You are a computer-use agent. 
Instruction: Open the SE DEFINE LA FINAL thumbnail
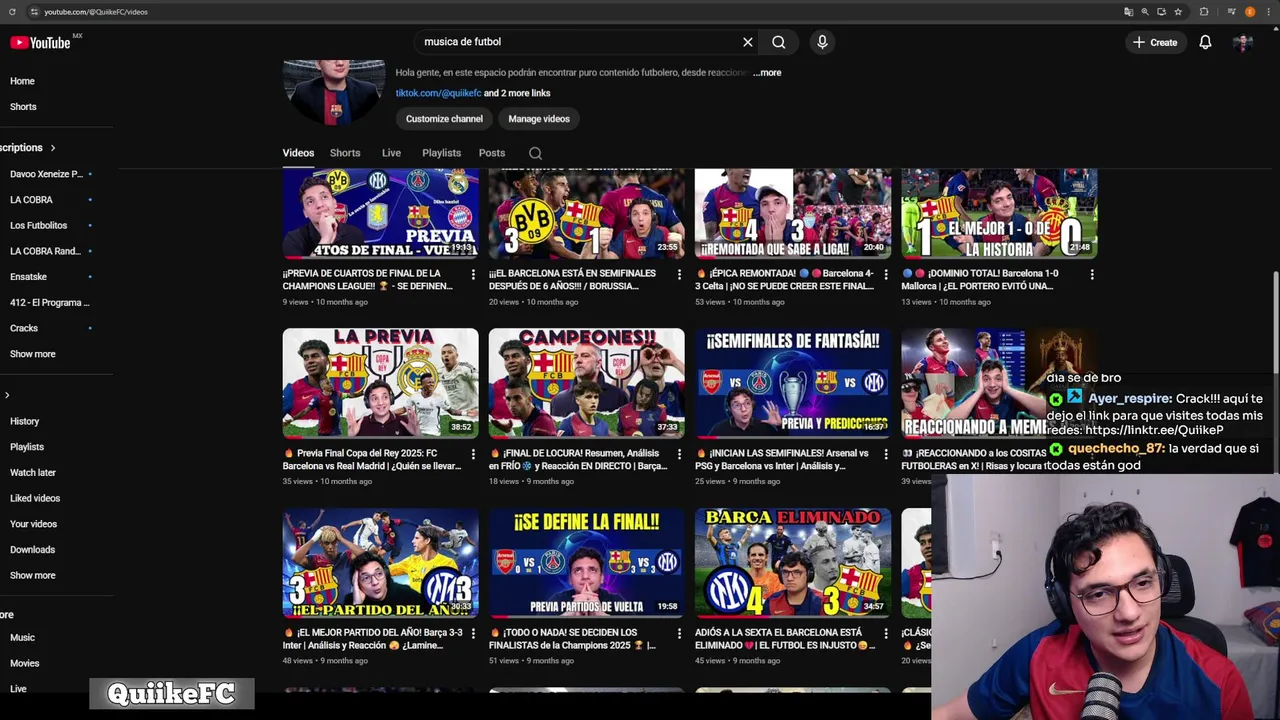[x=586, y=563]
